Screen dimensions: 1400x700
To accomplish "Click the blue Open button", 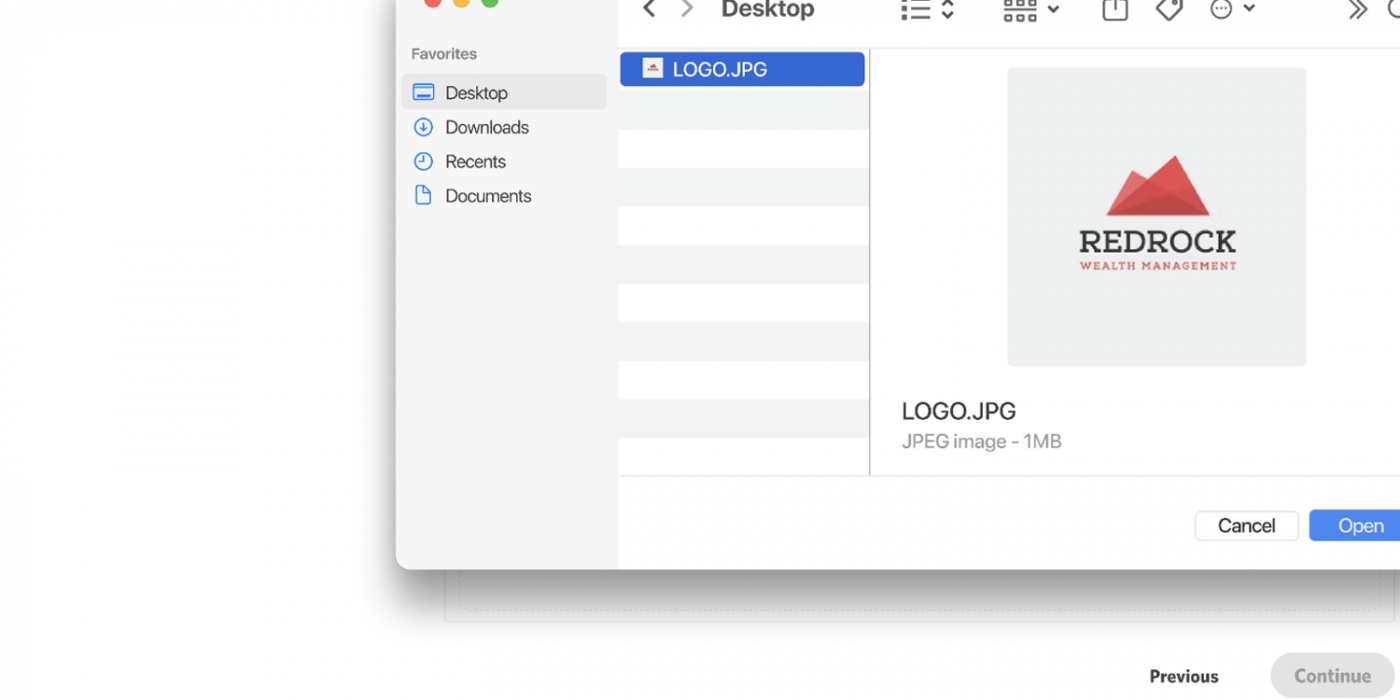I will point(1359,526).
